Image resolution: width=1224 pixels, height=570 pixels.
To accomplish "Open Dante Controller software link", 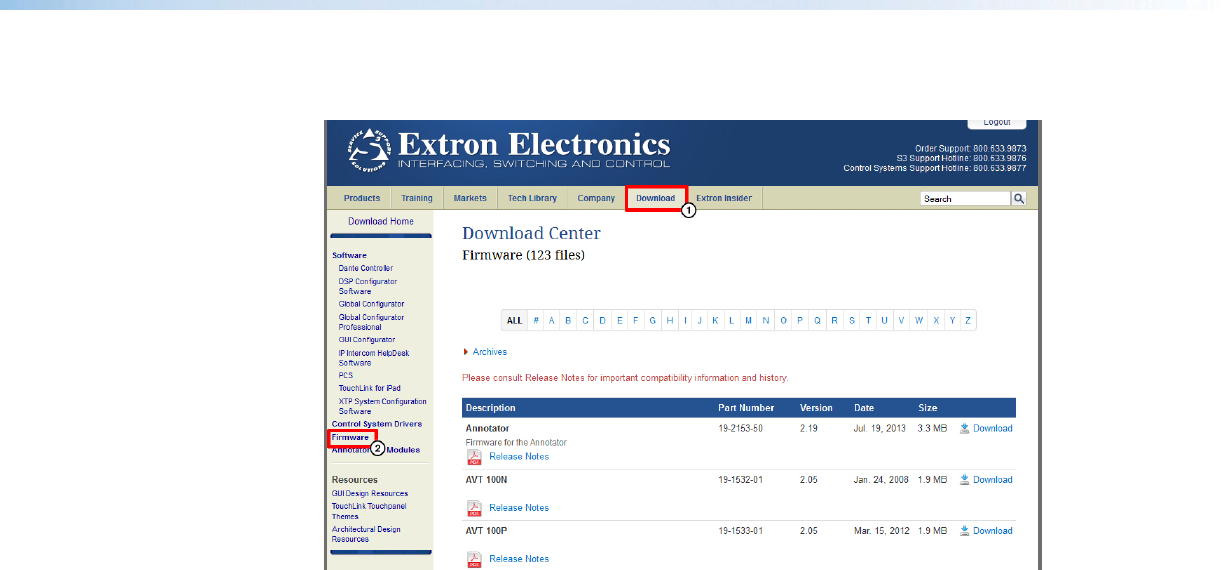I will click(365, 268).
